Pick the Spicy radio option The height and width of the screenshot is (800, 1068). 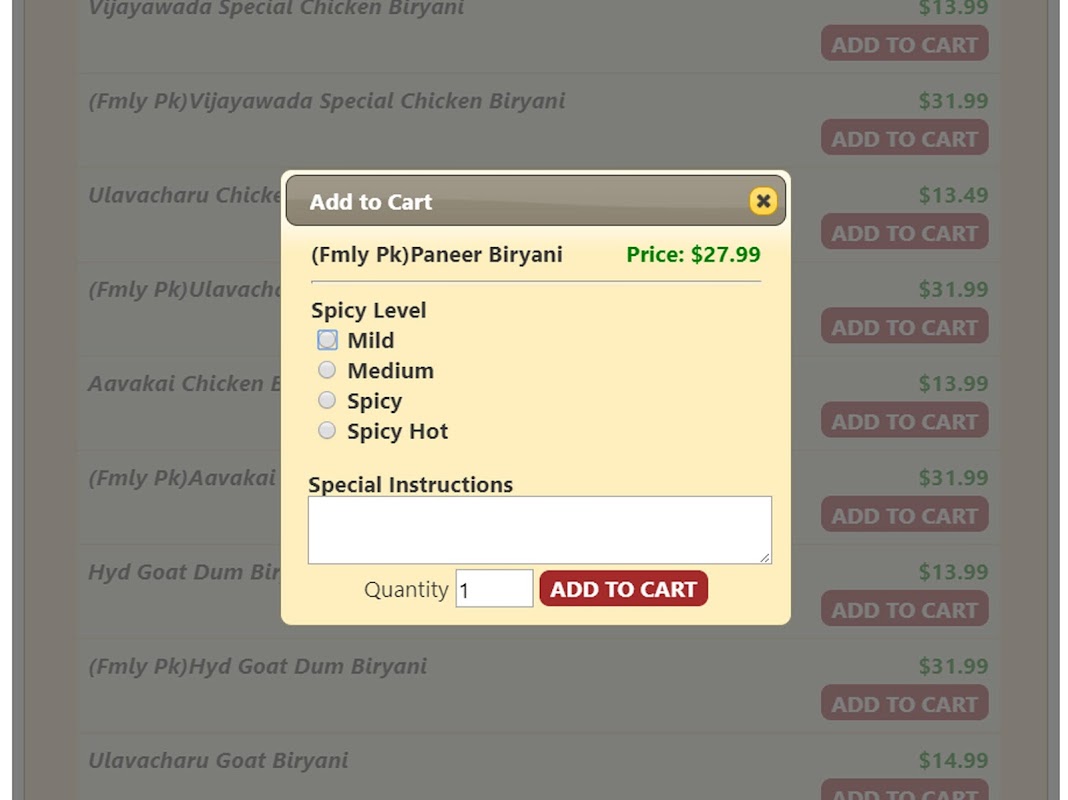click(327, 401)
